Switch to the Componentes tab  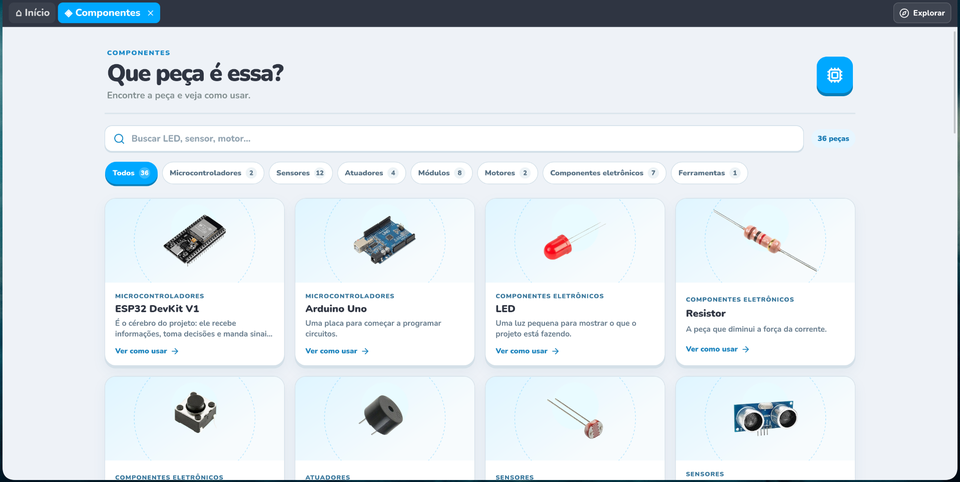click(109, 13)
